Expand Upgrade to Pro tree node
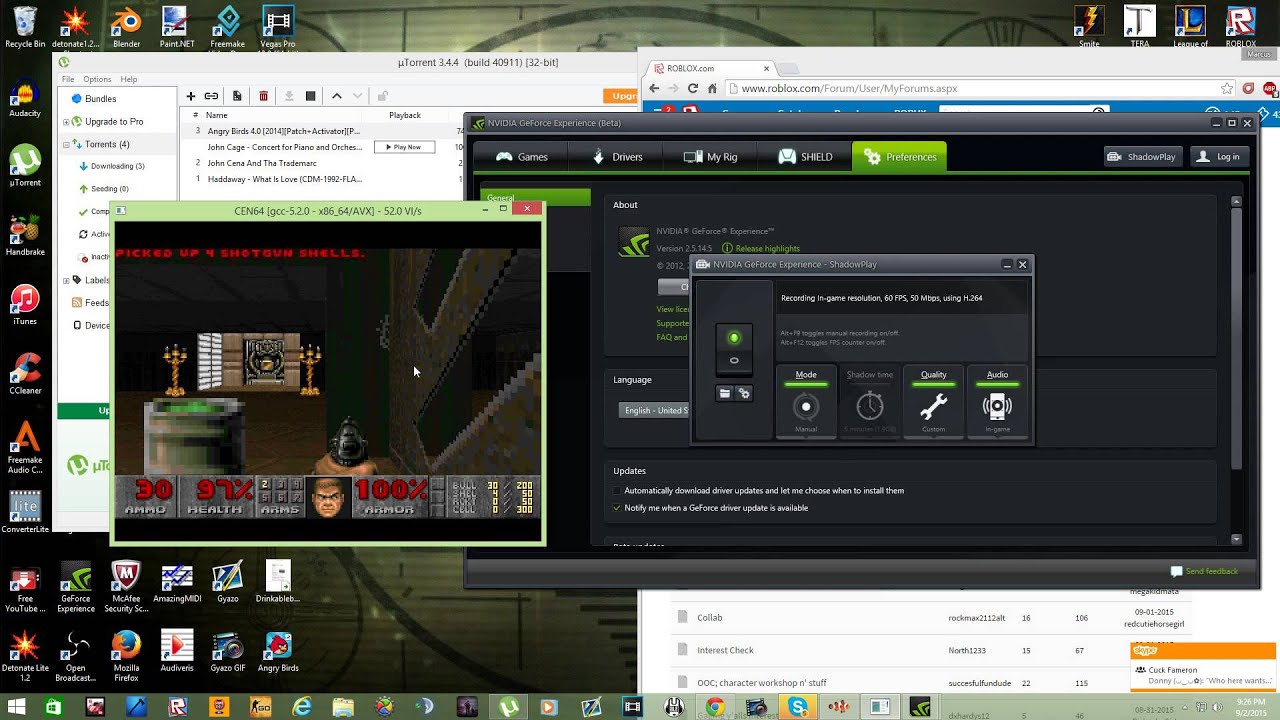The height and width of the screenshot is (720, 1280). point(66,122)
